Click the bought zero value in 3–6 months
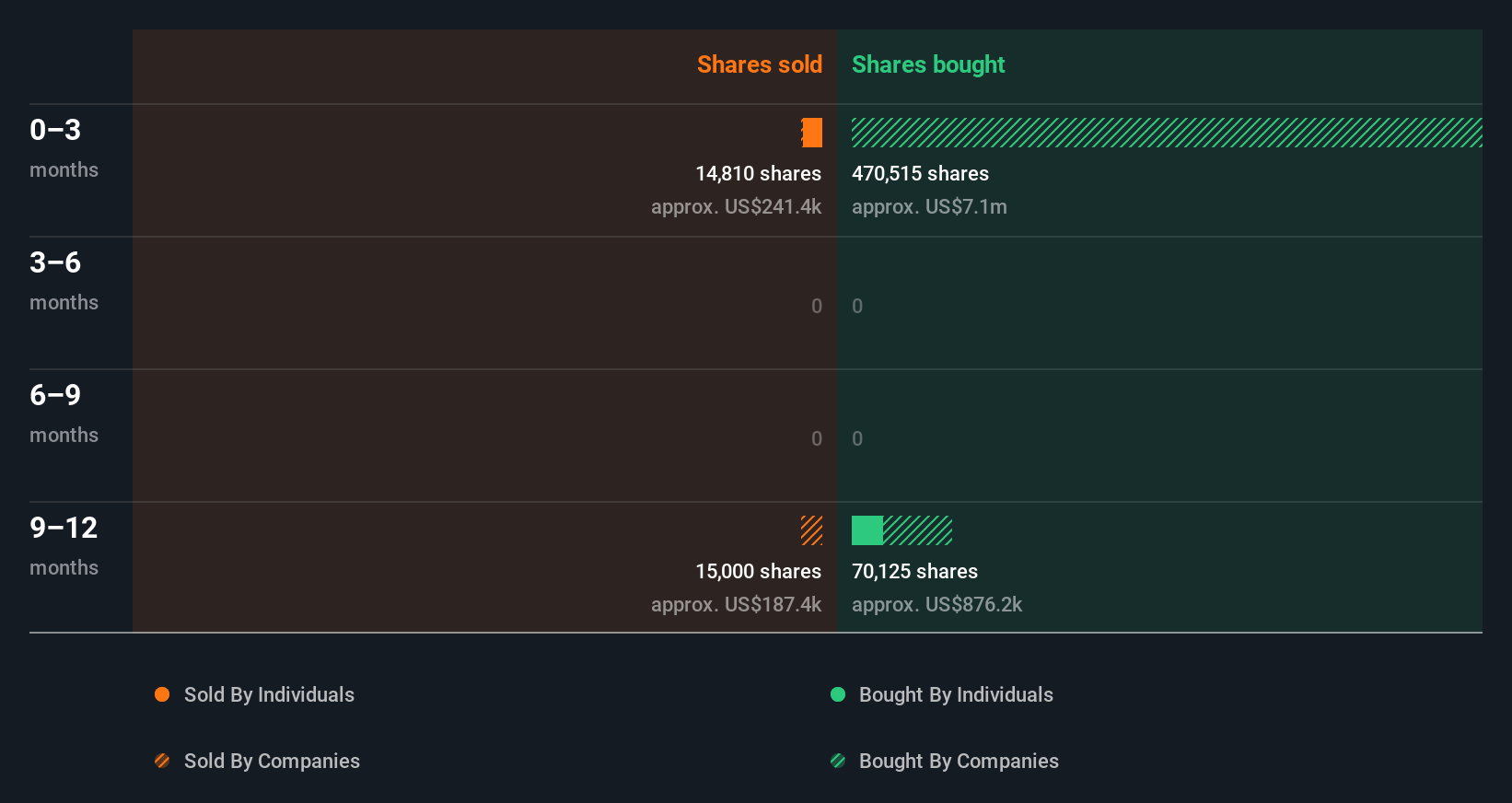The width and height of the screenshot is (1512, 803). [857, 307]
